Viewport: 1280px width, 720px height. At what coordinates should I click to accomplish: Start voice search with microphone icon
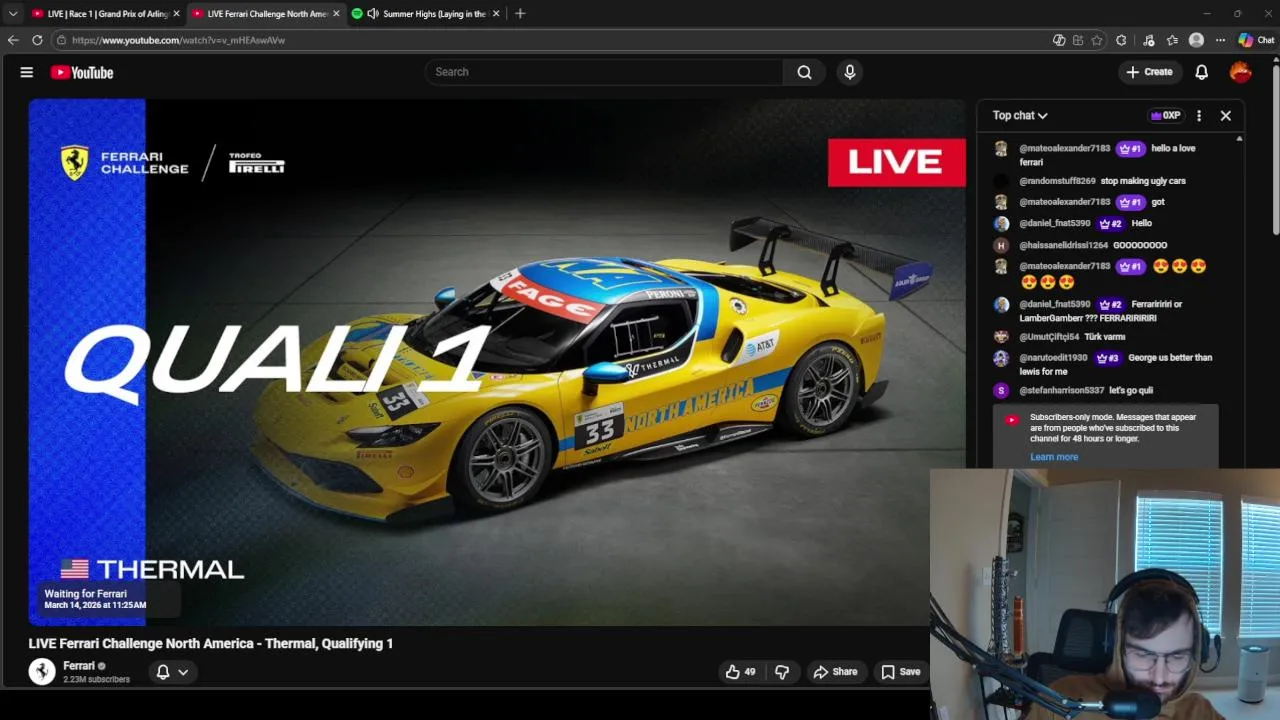[x=850, y=72]
